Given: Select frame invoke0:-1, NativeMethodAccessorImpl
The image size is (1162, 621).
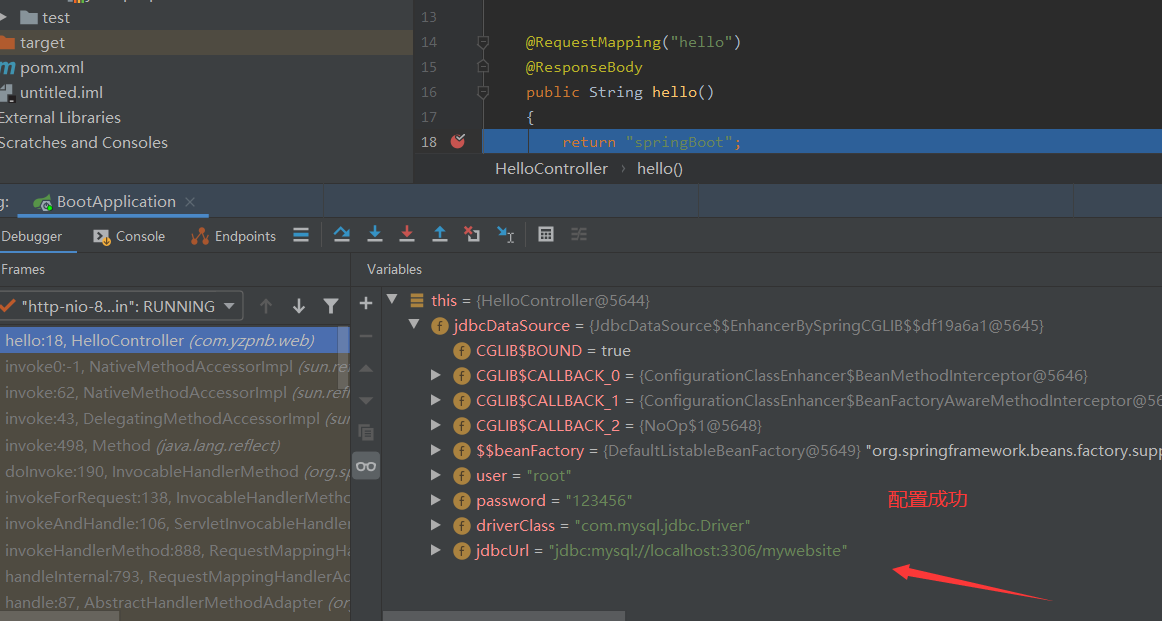Looking at the screenshot, I should (x=170, y=367).
